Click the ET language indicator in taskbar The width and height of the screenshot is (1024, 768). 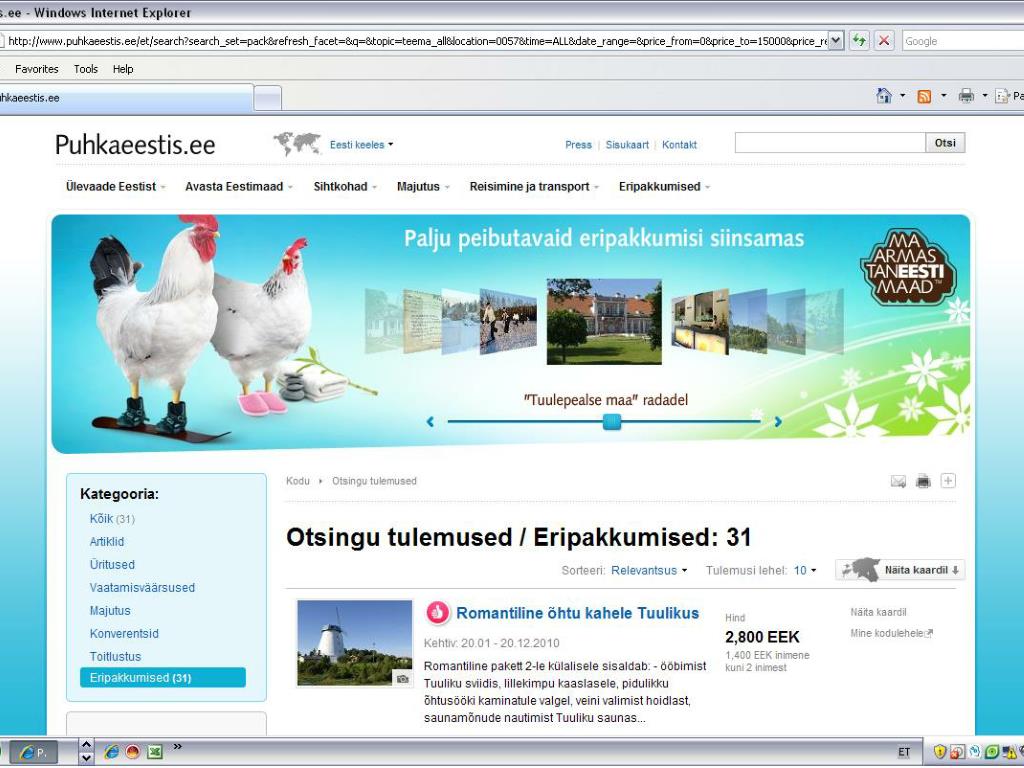[x=904, y=752]
